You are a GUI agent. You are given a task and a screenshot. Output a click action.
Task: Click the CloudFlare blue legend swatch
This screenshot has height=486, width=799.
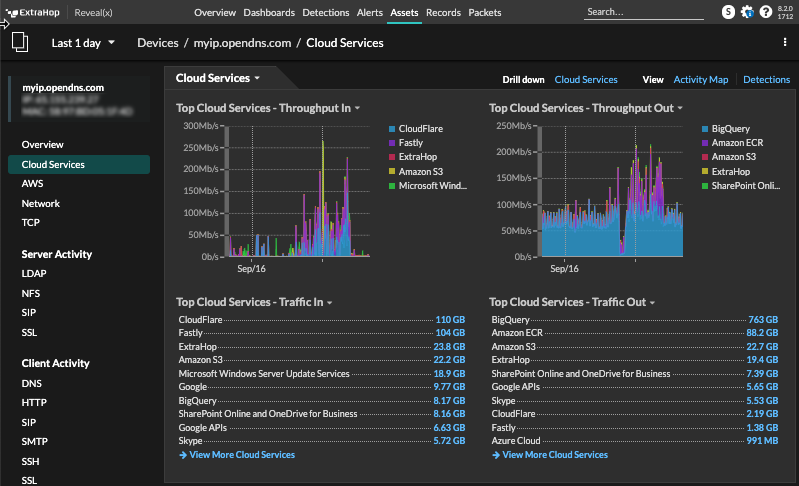pos(392,129)
